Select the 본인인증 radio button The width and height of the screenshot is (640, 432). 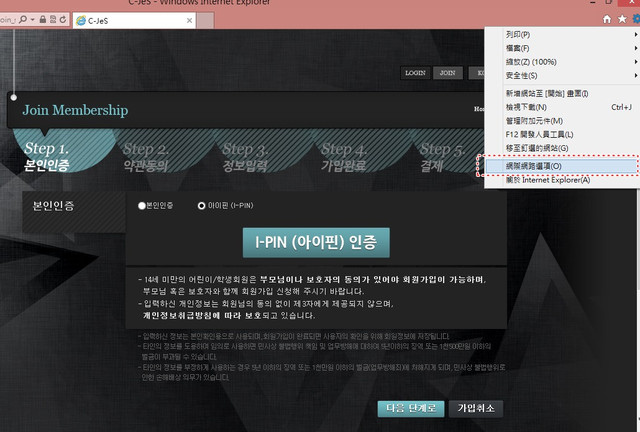(142, 206)
